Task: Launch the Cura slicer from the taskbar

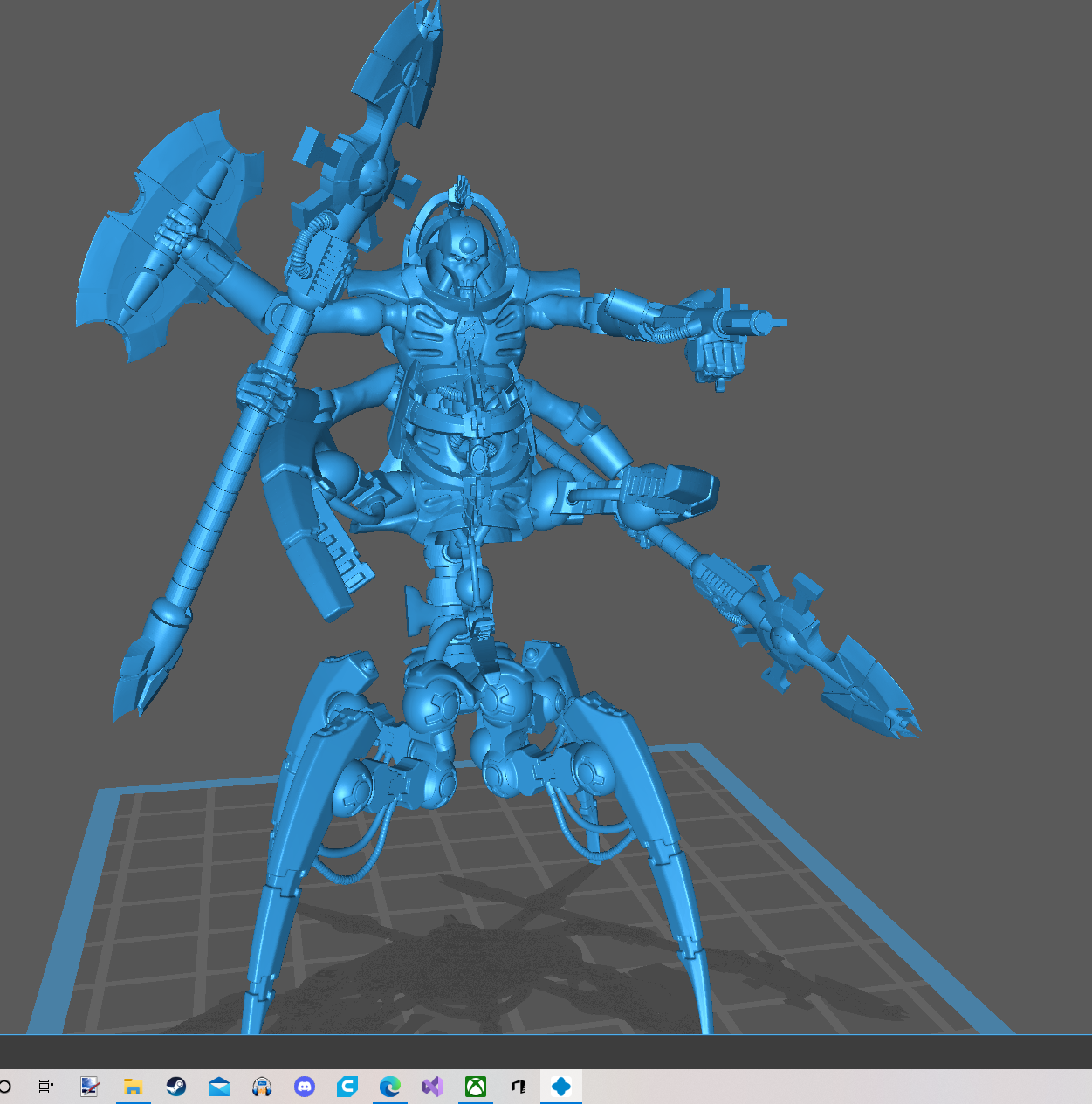Action: point(347,1086)
